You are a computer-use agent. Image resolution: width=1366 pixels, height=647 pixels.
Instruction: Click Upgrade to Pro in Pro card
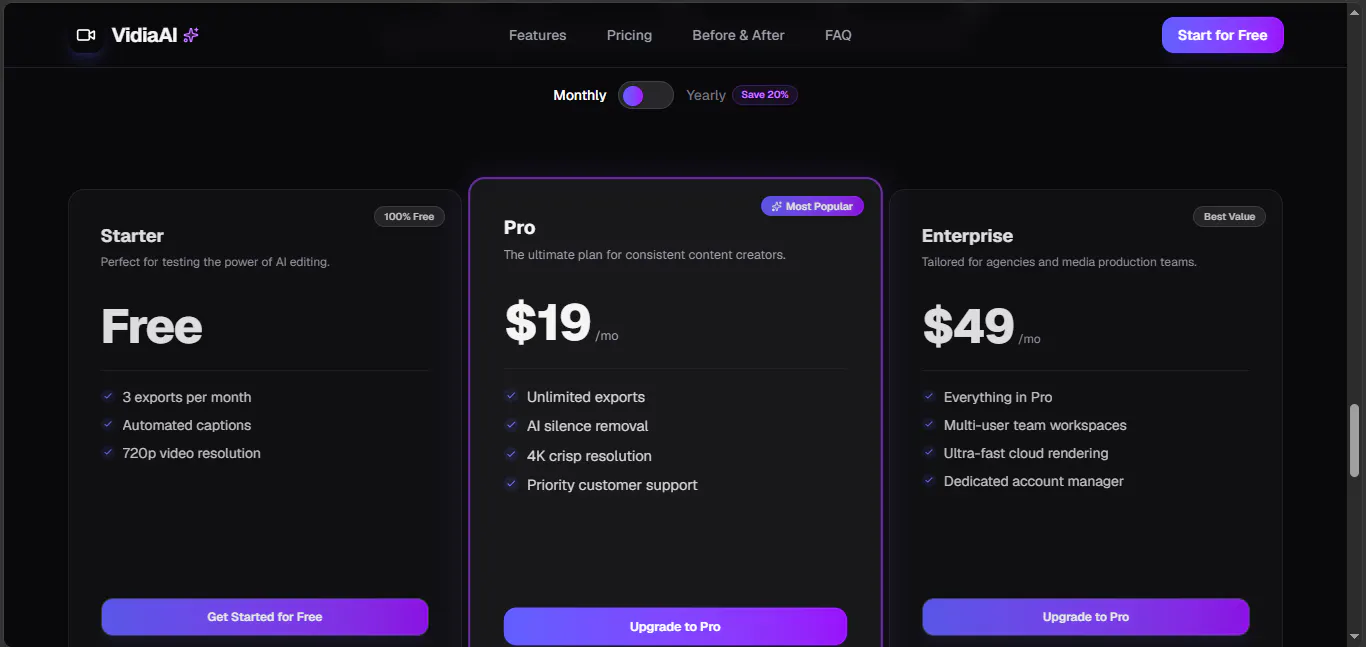point(675,627)
